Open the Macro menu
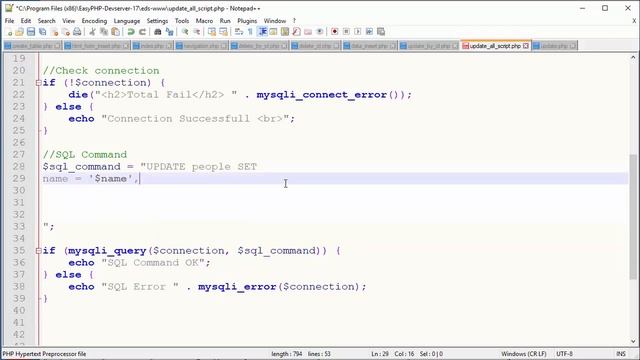This screenshot has height=360, width=640. (x=204, y=21)
